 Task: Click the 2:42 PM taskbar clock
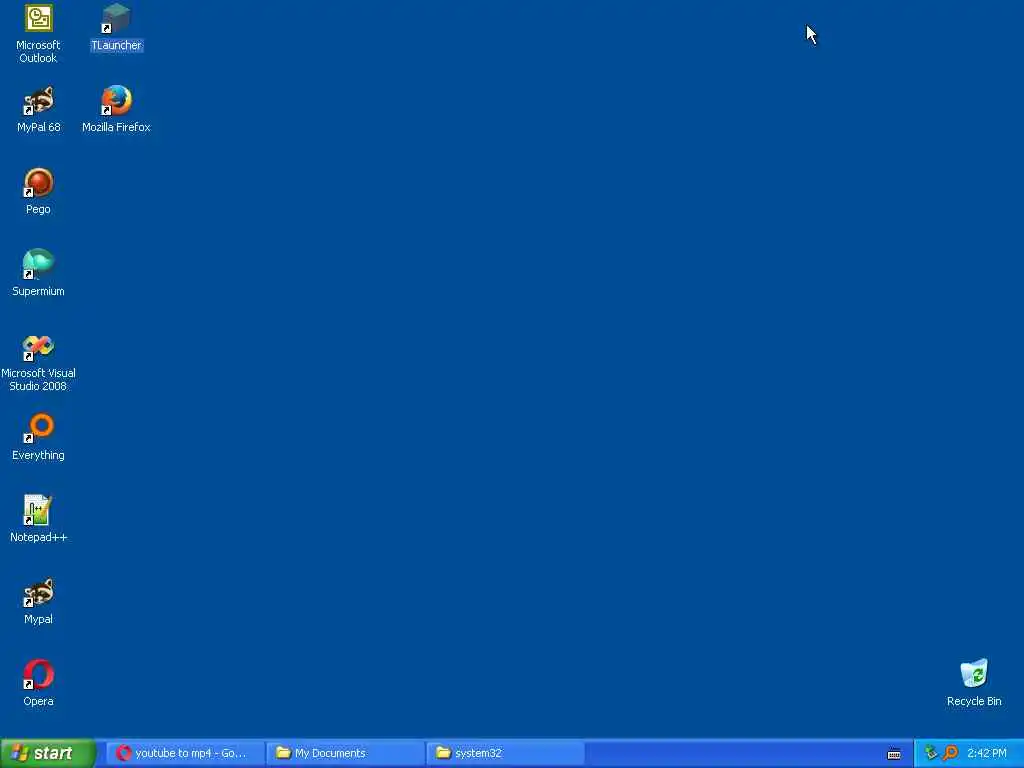pos(987,753)
